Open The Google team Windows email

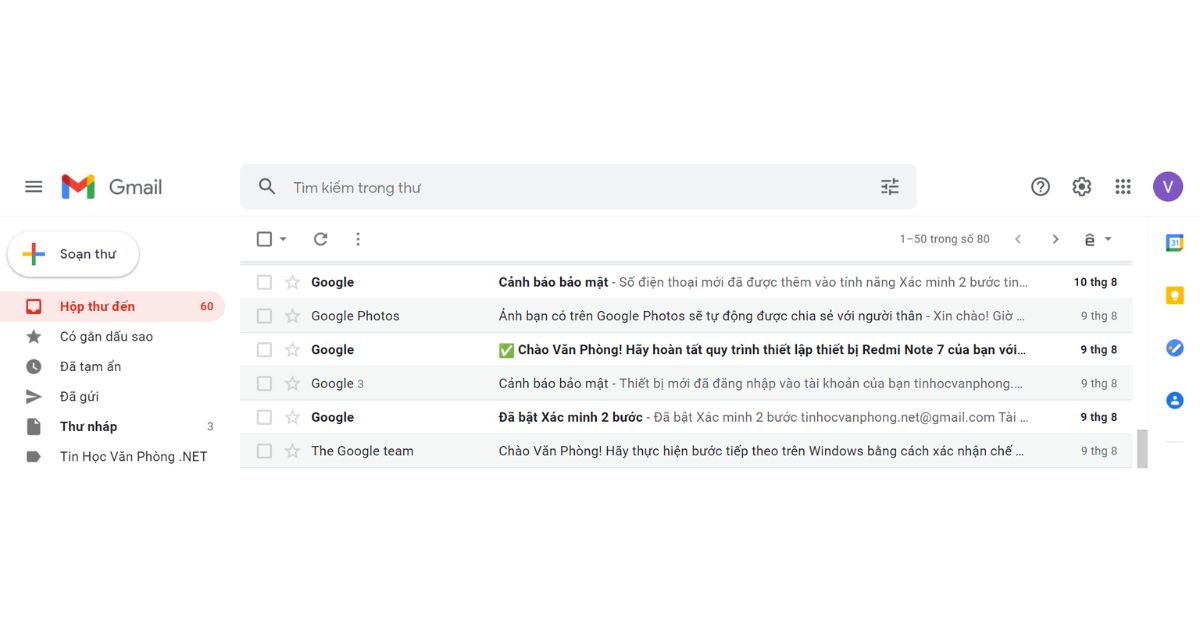(686, 451)
